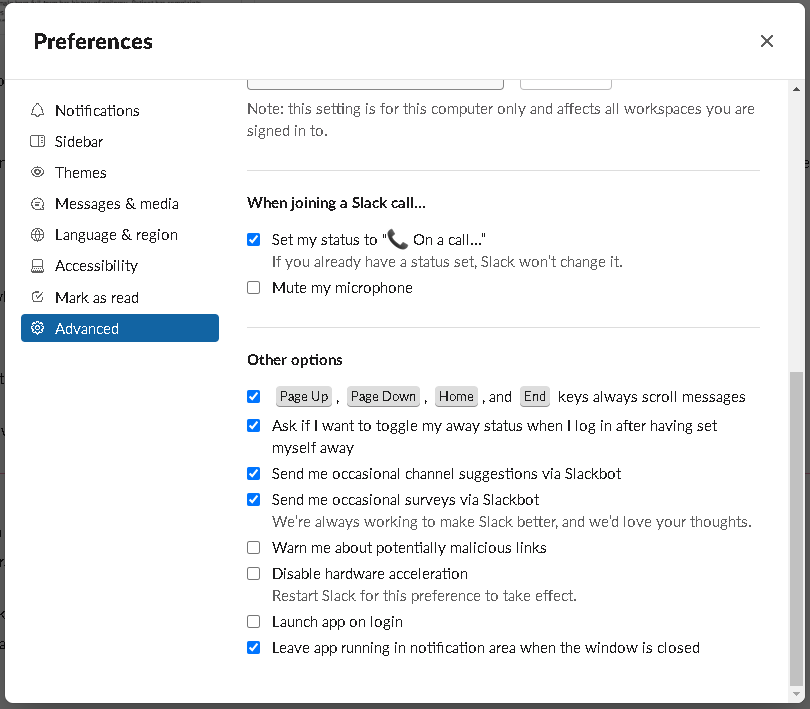Disable channel suggestions via Slackbot
Image resolution: width=810 pixels, height=709 pixels.
click(254, 473)
